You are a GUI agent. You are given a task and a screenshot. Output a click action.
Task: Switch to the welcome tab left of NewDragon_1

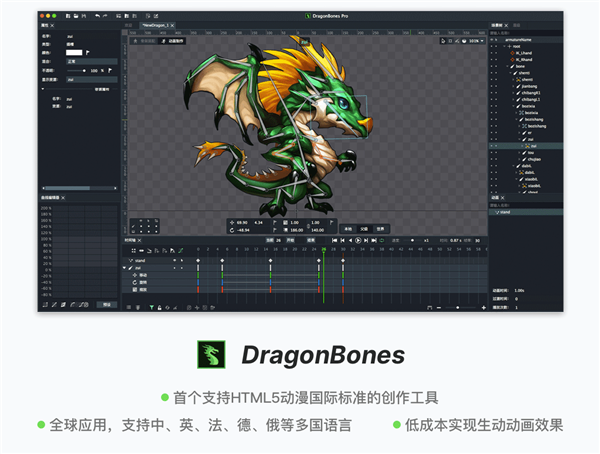click(x=129, y=25)
